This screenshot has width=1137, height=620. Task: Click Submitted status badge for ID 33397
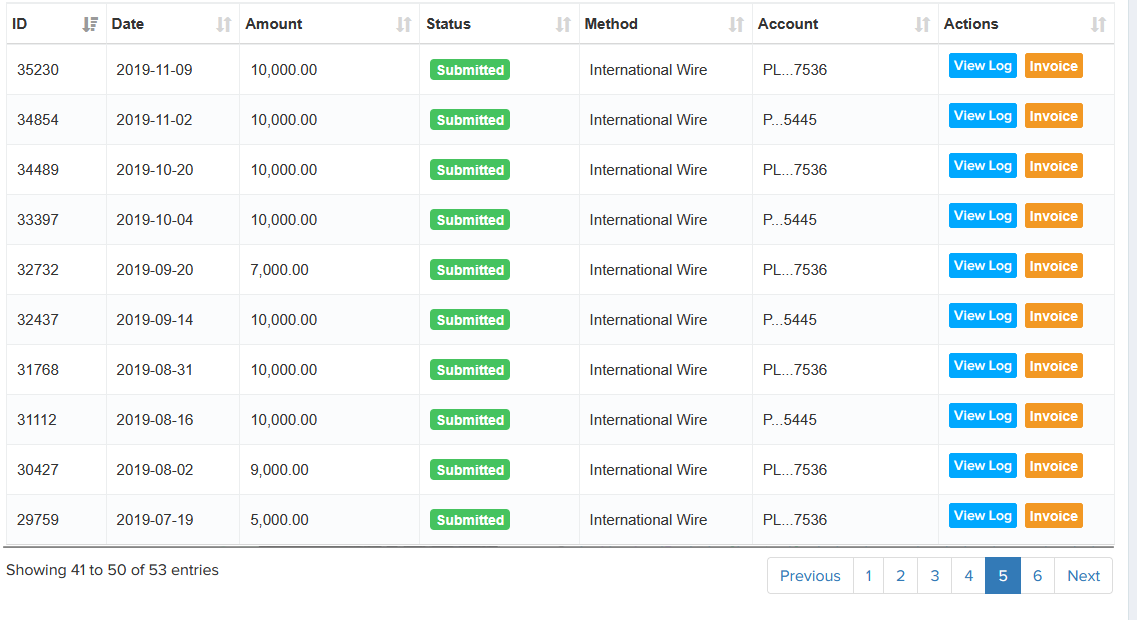pyautogui.click(x=470, y=220)
